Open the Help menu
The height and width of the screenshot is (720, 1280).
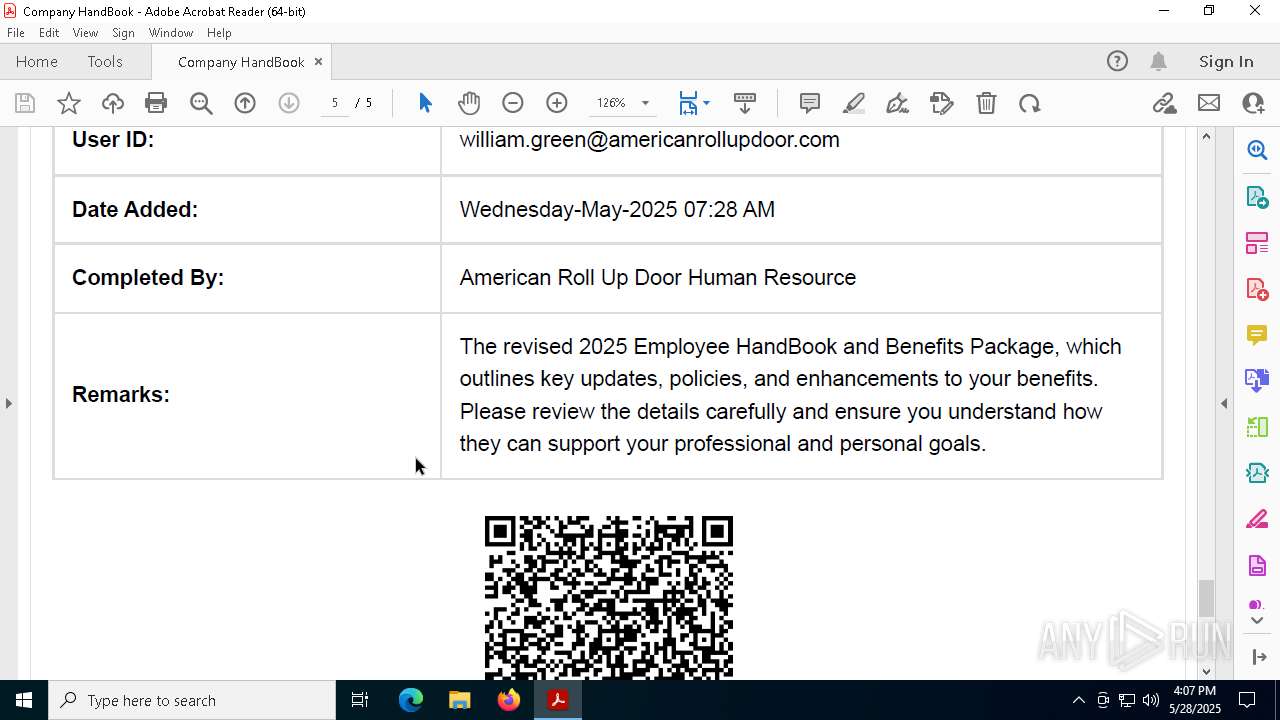pyautogui.click(x=219, y=33)
